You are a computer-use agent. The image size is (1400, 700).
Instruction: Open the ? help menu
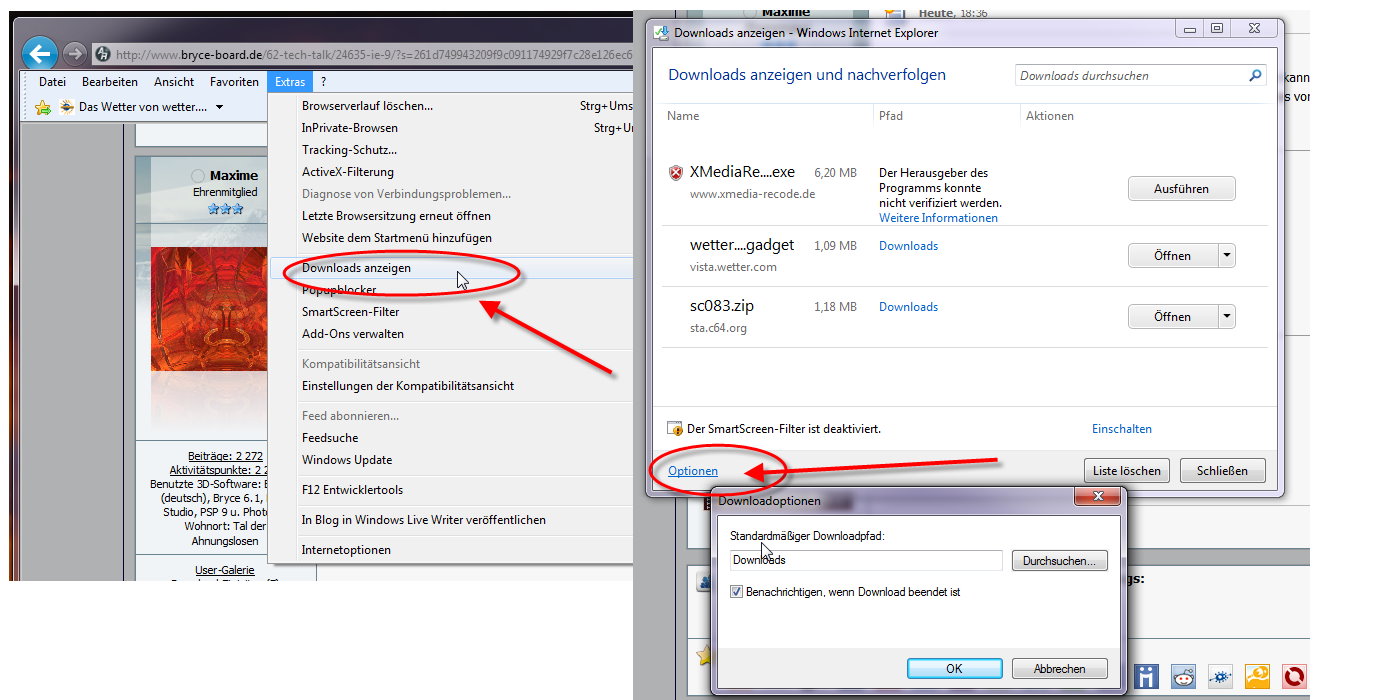(323, 82)
